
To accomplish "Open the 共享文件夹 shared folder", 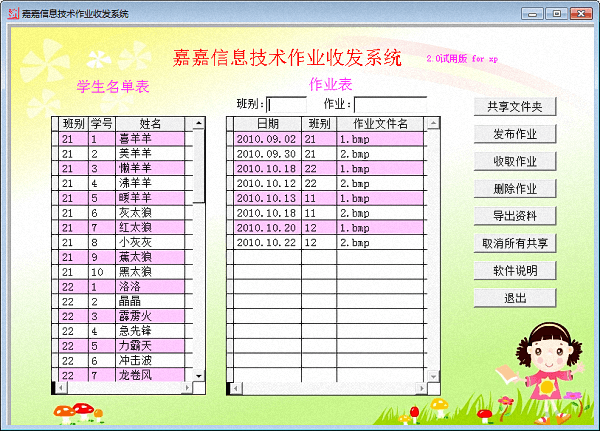I will click(514, 107).
